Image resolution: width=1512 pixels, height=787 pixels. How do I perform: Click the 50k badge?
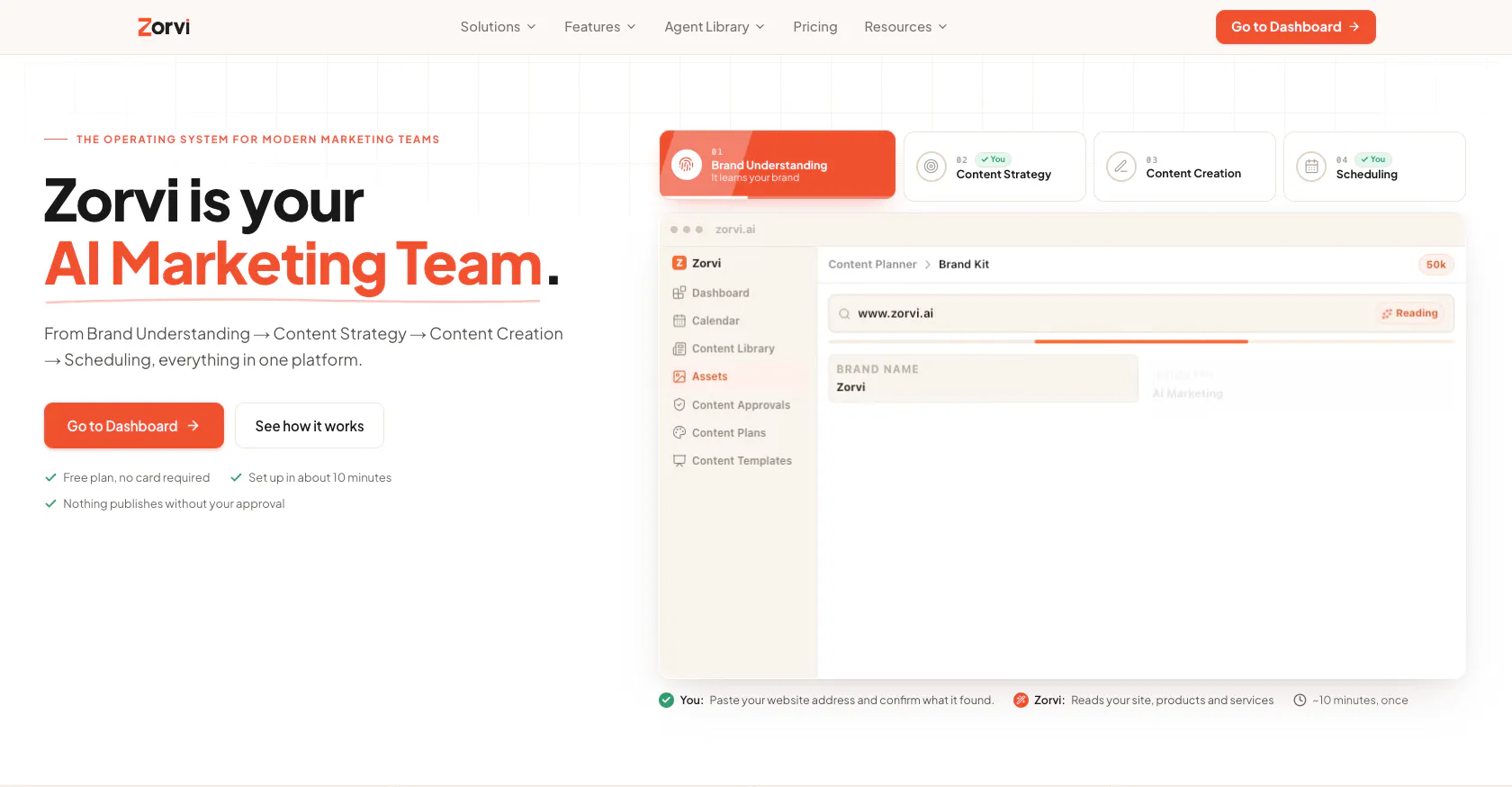click(x=1435, y=265)
